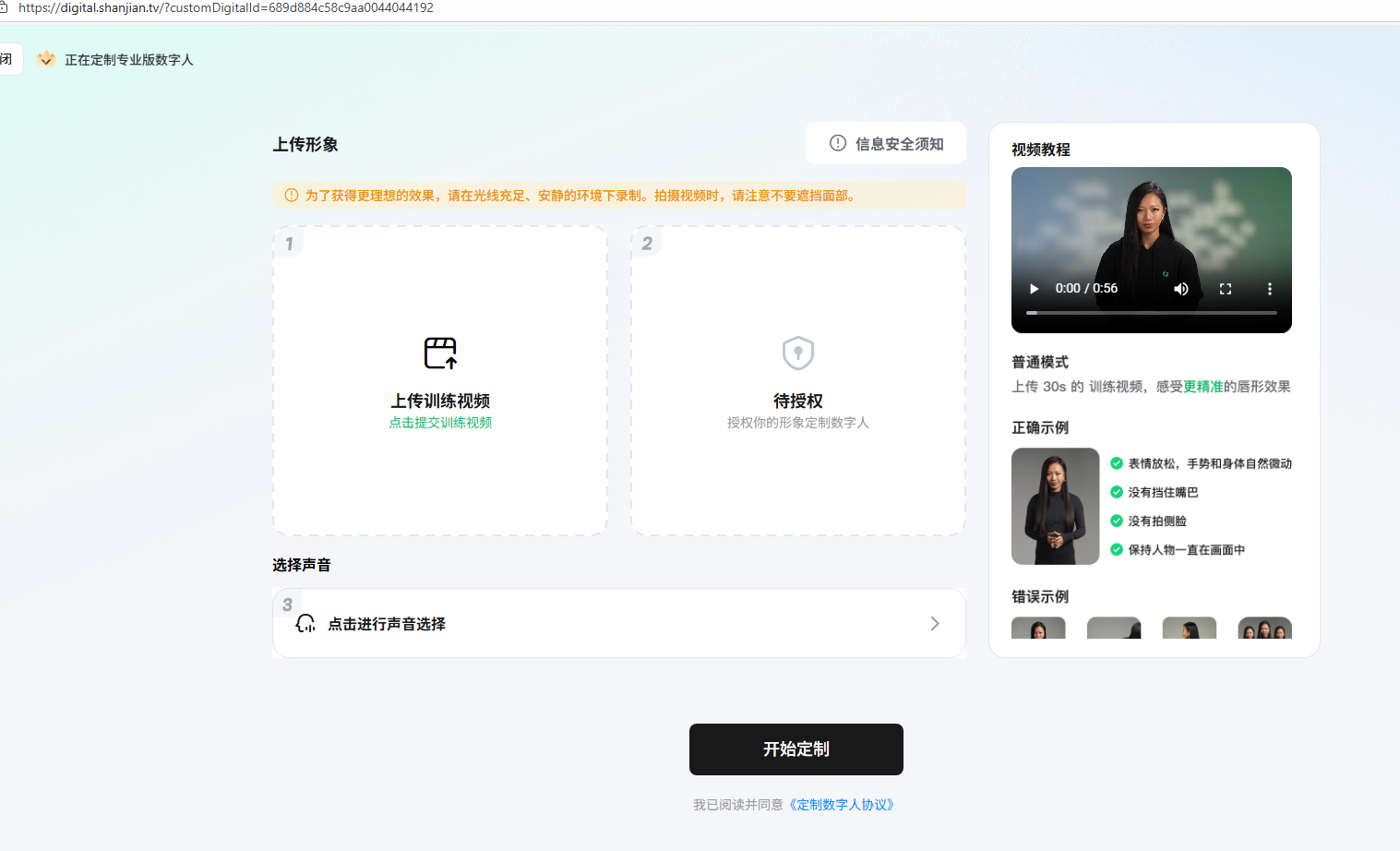Screen dimensions: 1400x851
Task: Open the video's three-dot more options menu
Action: pyautogui.click(x=1269, y=289)
